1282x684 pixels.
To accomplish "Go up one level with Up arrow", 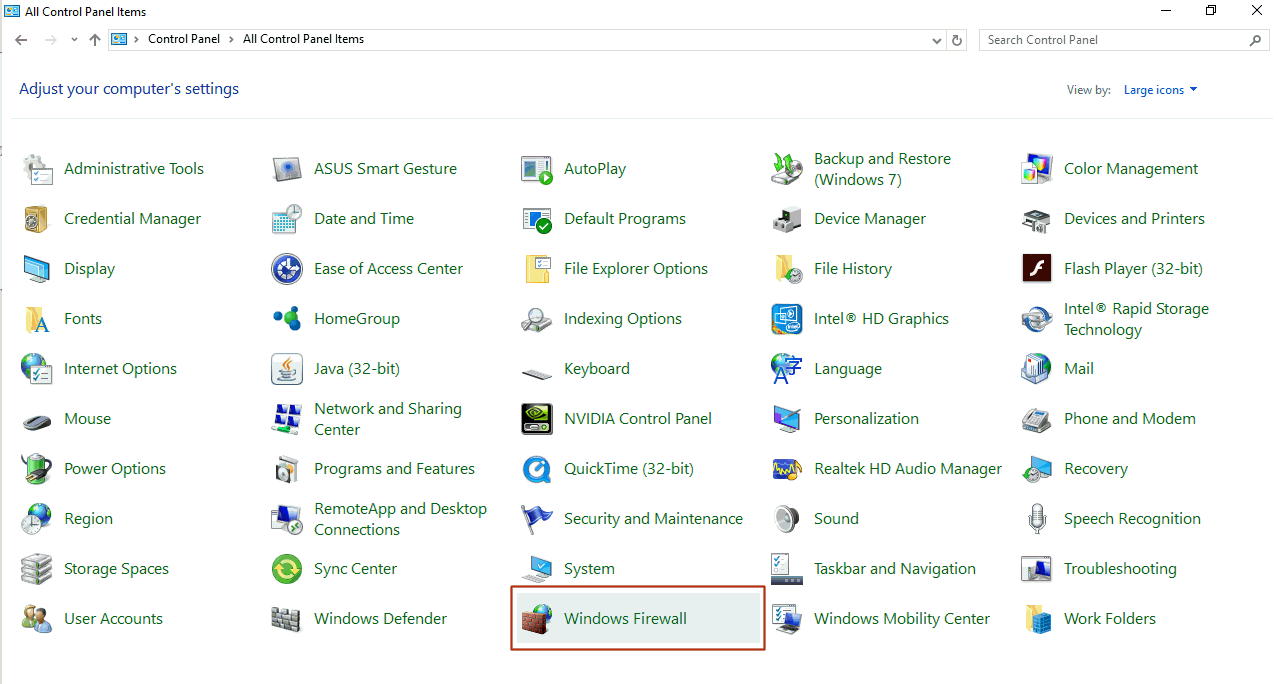I will [95, 40].
